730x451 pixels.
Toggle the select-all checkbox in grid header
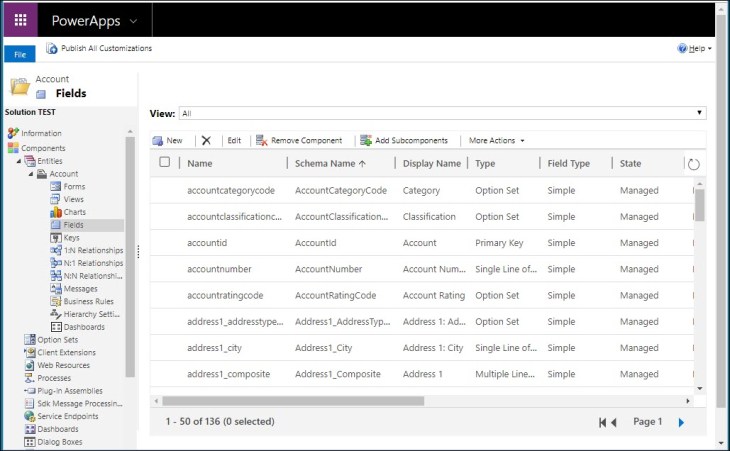click(165, 163)
